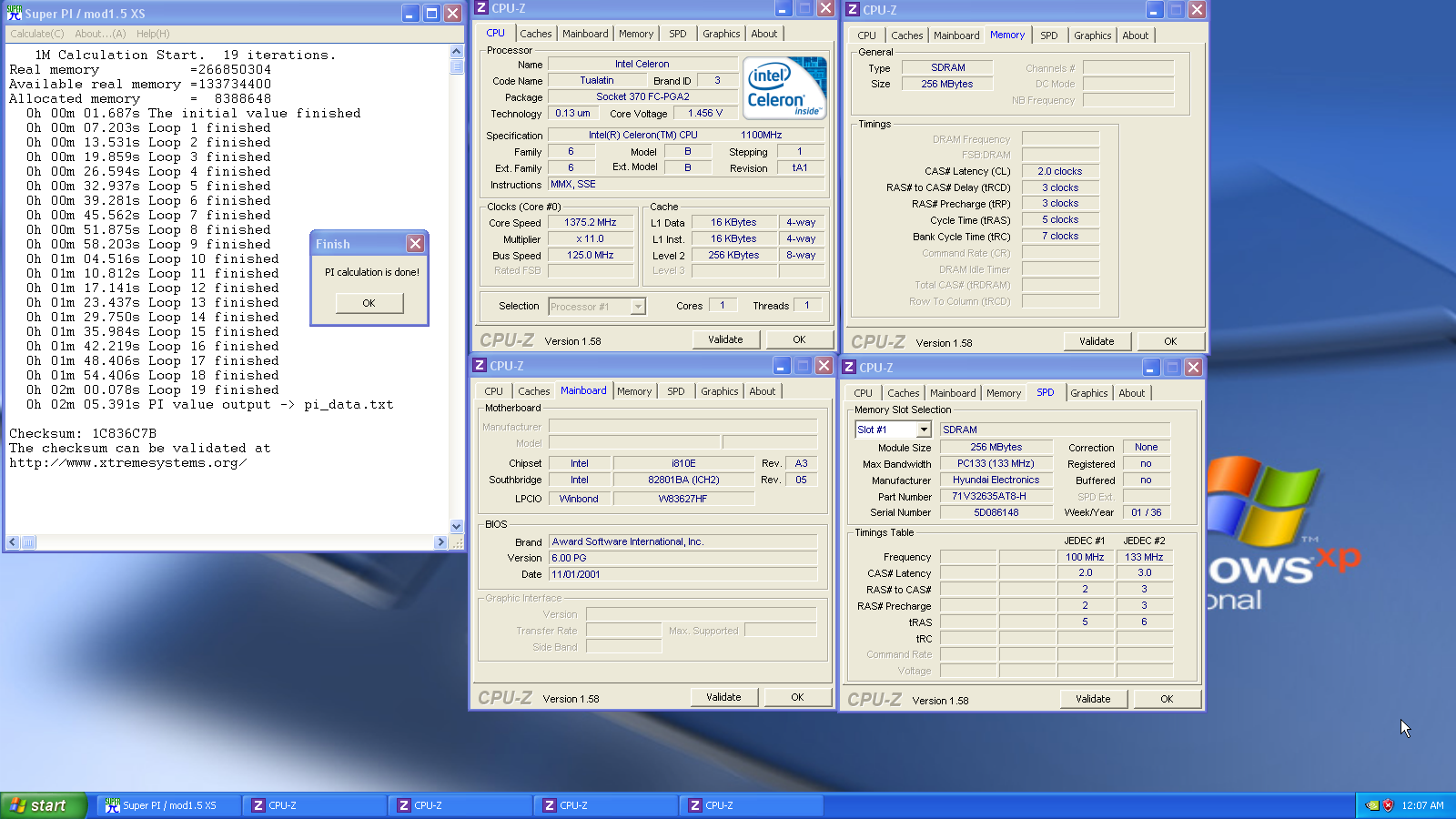The width and height of the screenshot is (1456, 819).
Task: Click CPU-Z icon in CPU tab window title
Action: click(x=481, y=8)
